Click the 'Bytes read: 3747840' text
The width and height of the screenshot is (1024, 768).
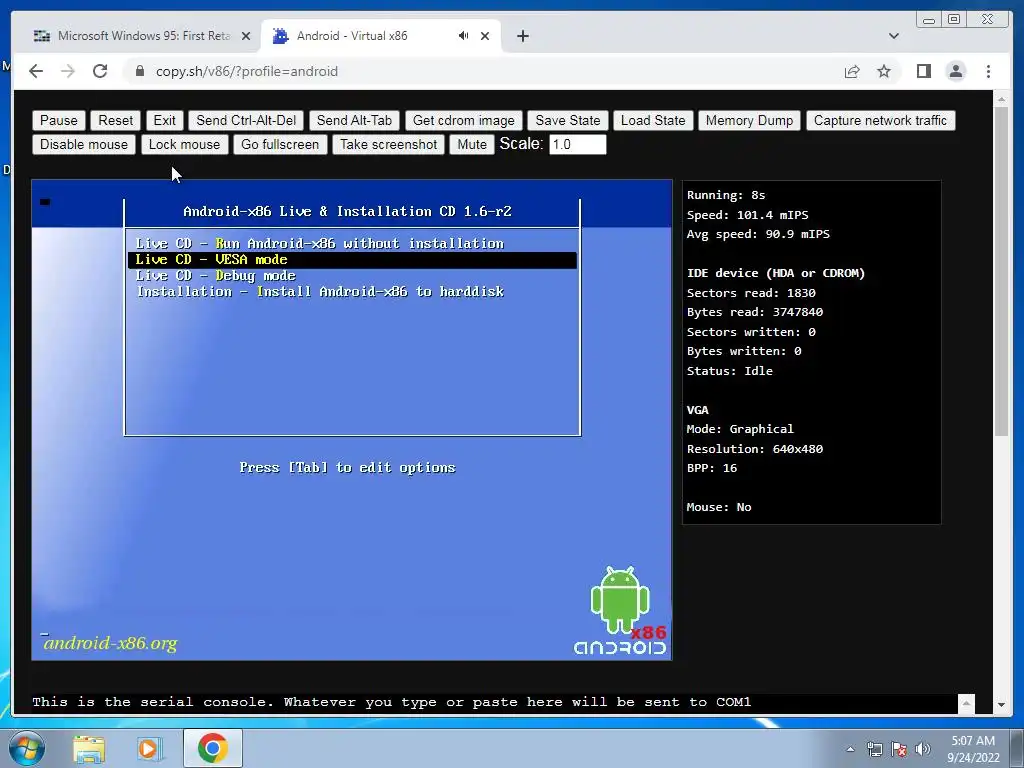pos(754,312)
